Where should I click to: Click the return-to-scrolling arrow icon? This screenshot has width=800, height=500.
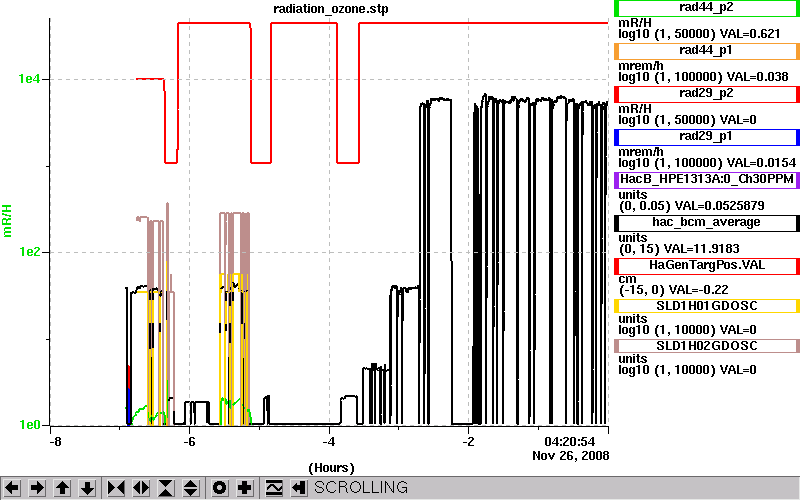pos(298,488)
